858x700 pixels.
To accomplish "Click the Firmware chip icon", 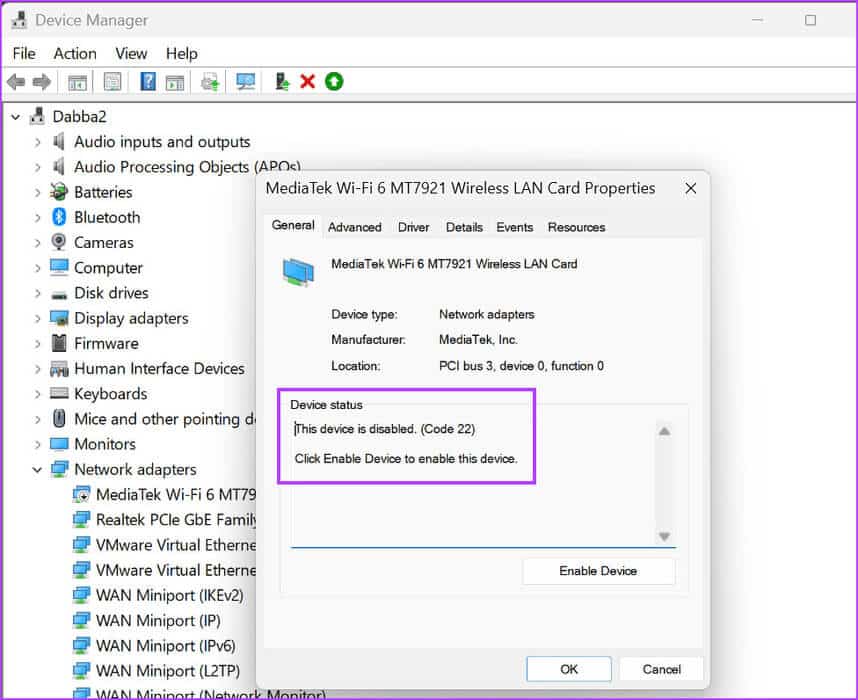I will coord(59,343).
